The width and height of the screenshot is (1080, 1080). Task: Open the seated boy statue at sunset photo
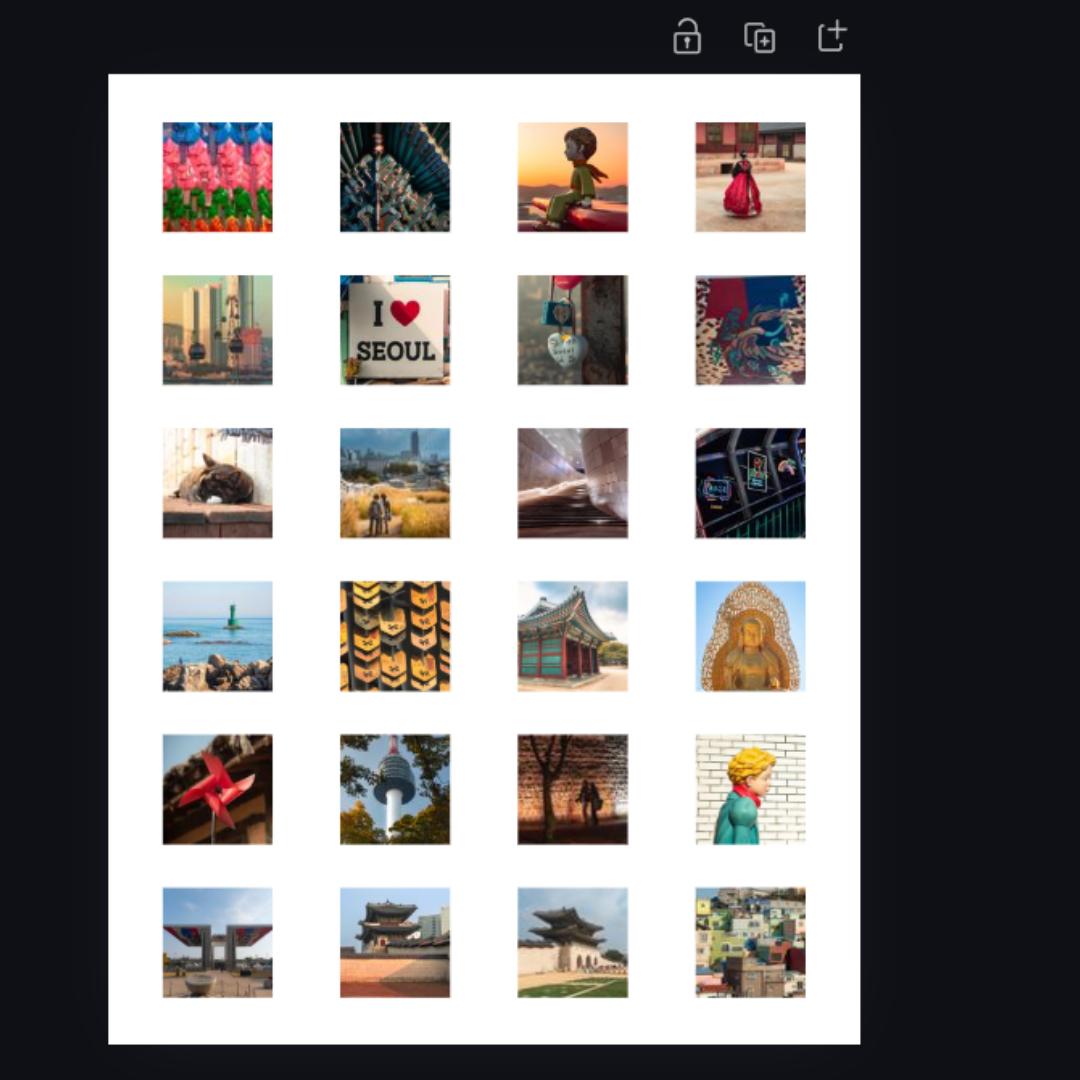pyautogui.click(x=573, y=177)
